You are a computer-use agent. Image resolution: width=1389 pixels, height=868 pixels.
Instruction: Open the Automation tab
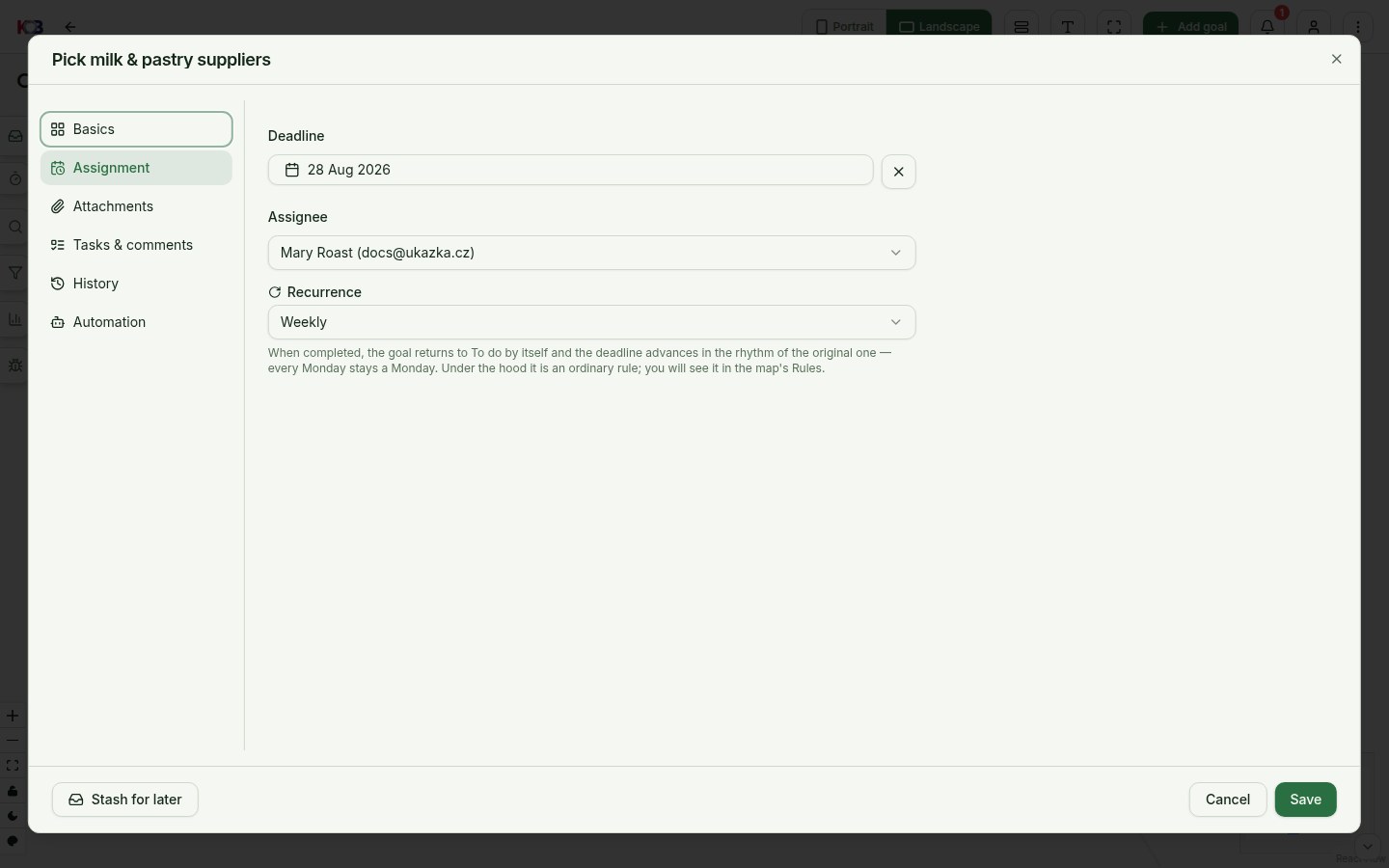point(136,322)
